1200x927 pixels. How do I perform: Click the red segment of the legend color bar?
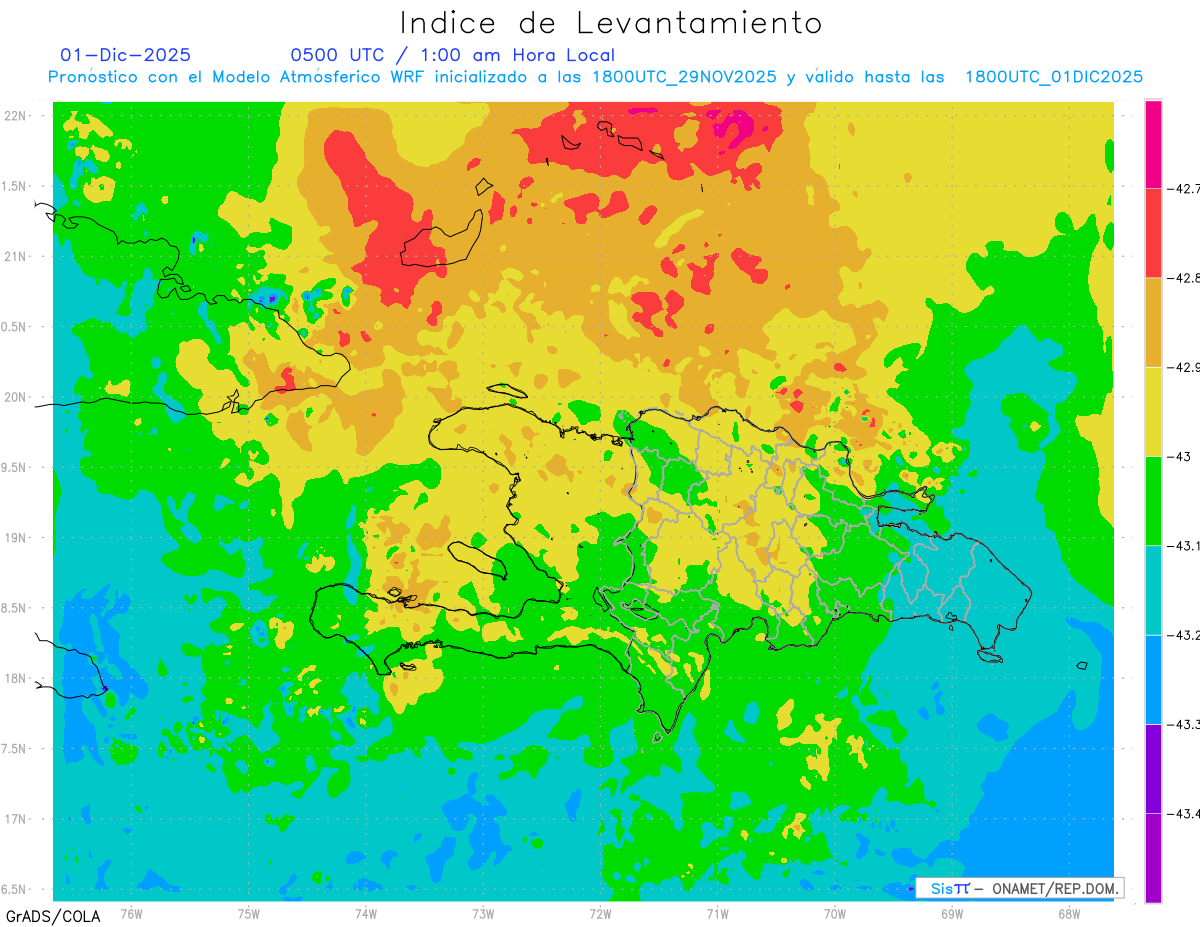point(1153,232)
